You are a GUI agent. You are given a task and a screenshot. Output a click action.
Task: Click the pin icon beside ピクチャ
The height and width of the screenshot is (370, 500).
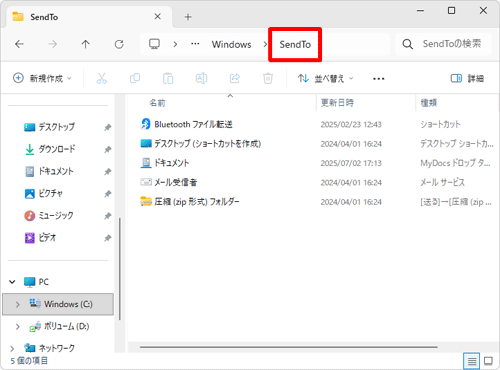tap(107, 194)
